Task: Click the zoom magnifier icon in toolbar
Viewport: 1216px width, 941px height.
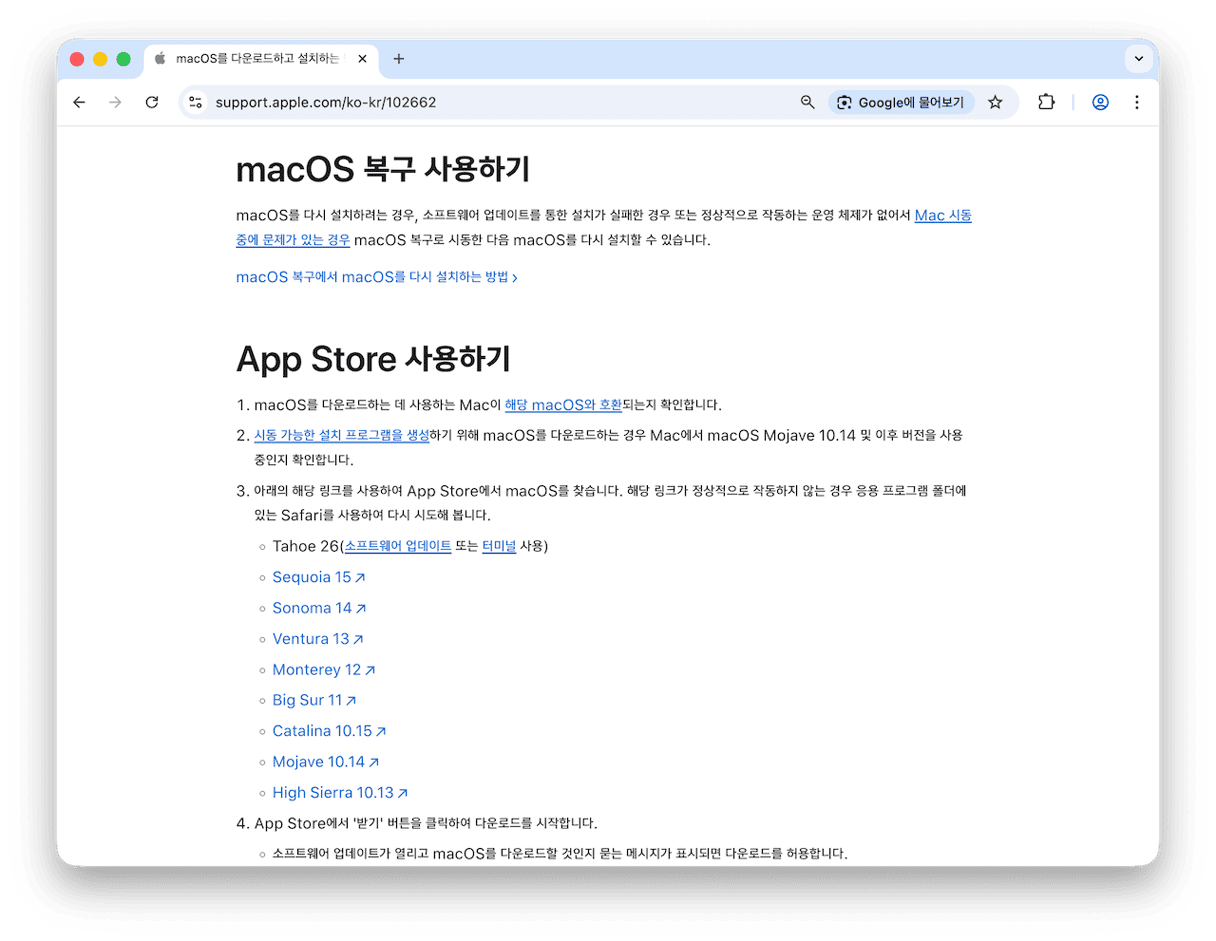Action: (806, 101)
